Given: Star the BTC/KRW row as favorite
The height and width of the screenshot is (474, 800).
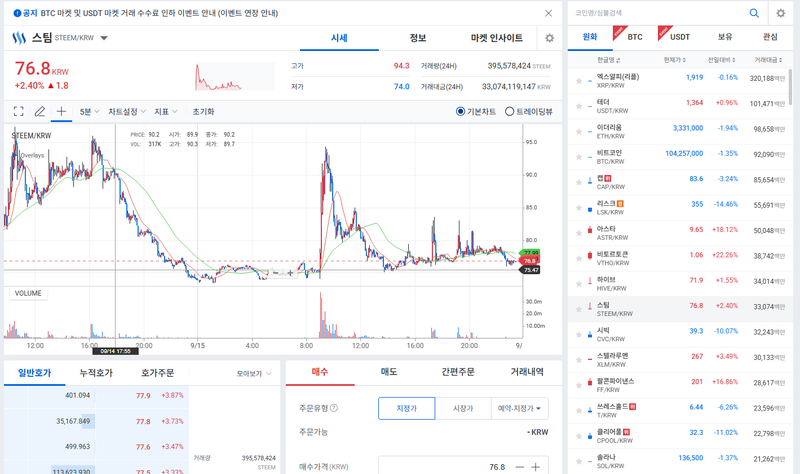Looking at the screenshot, I should 579,157.
